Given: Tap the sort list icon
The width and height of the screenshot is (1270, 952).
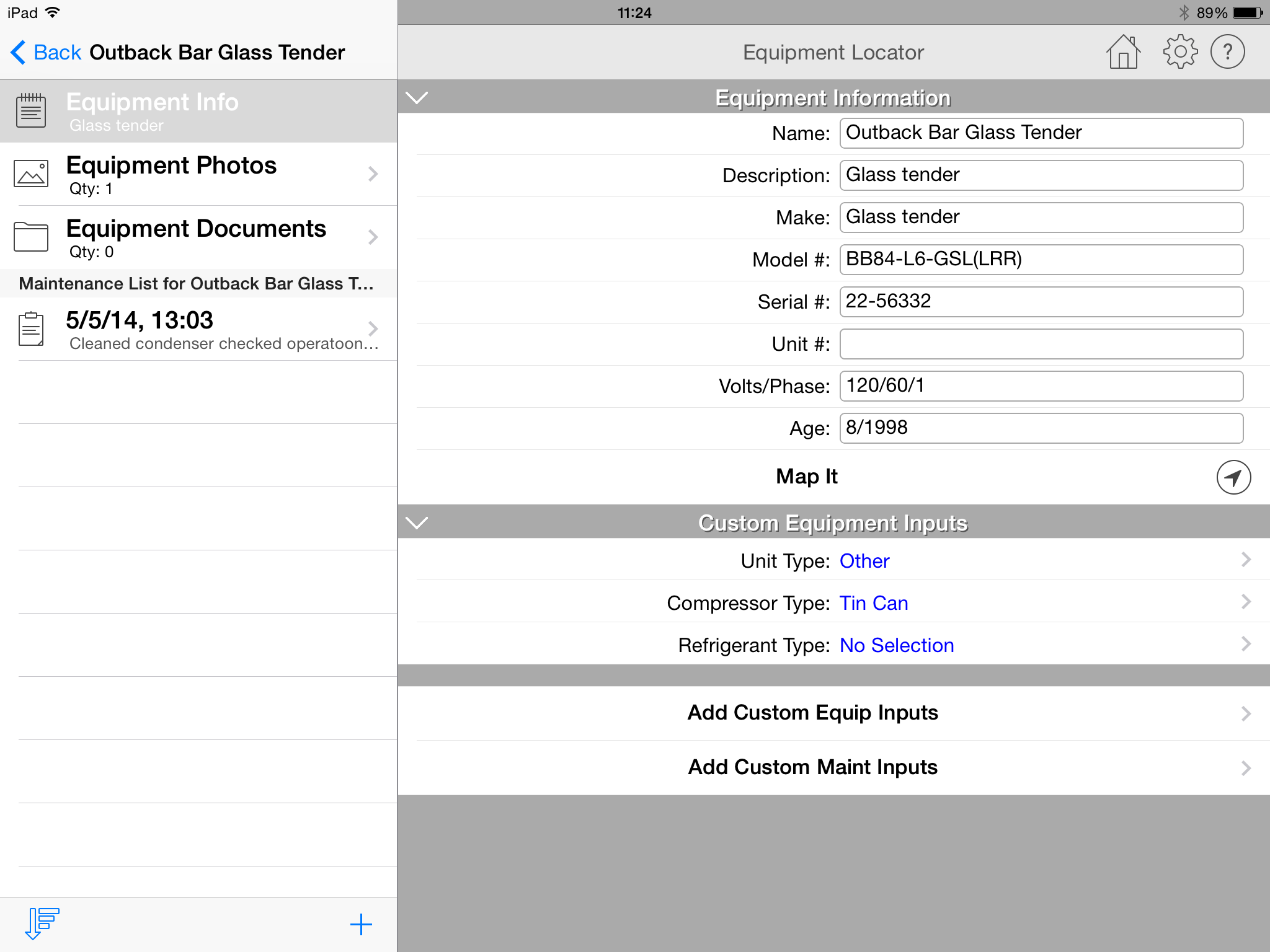Looking at the screenshot, I should (42, 924).
